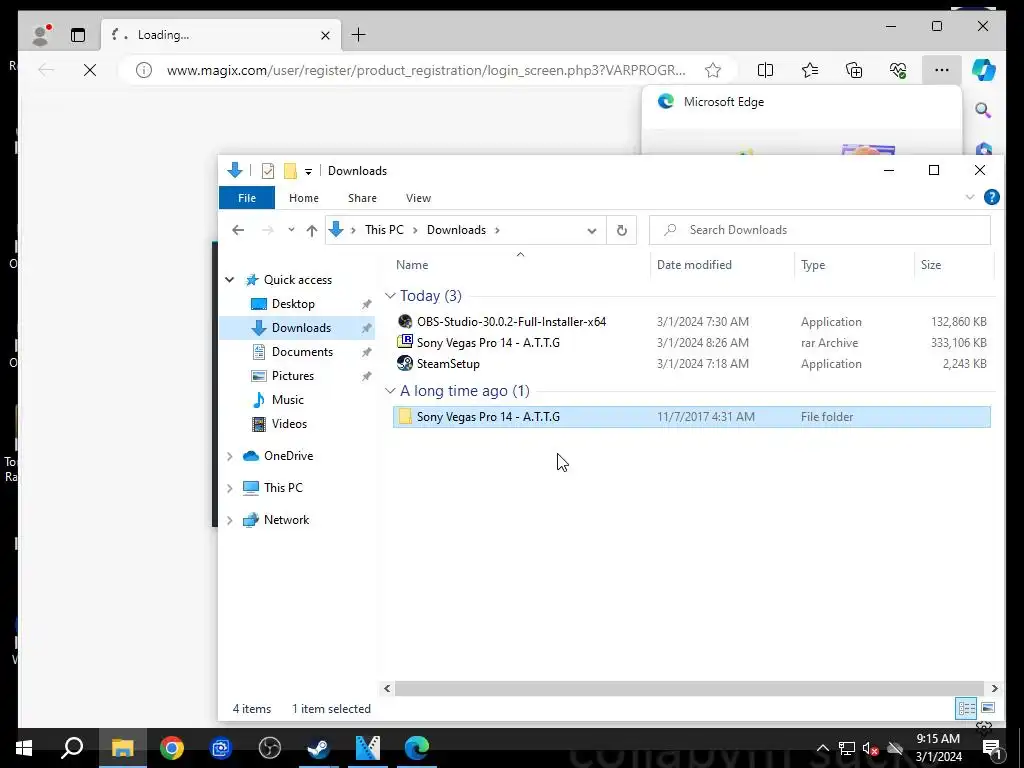Collapse Quick access tree node
The image size is (1024, 768).
coord(230,280)
